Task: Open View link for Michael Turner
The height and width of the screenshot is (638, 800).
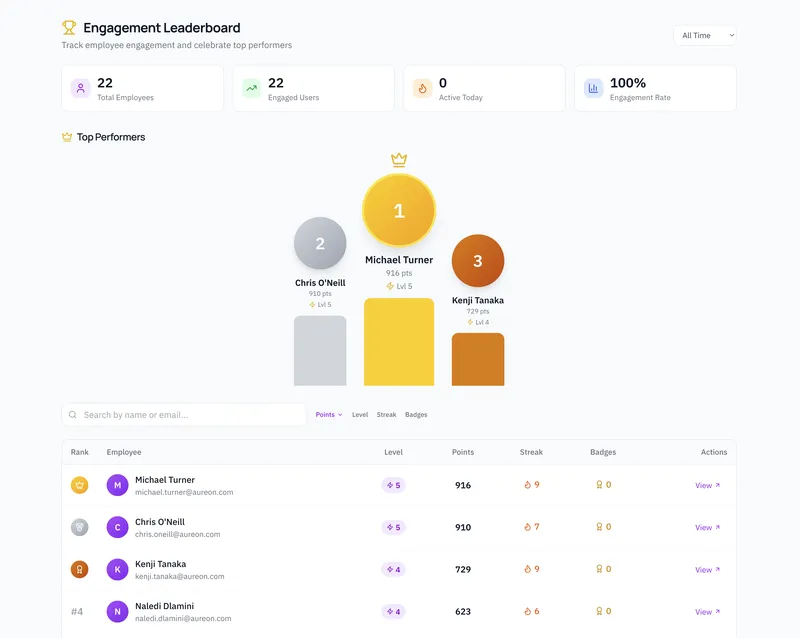Action: point(707,485)
